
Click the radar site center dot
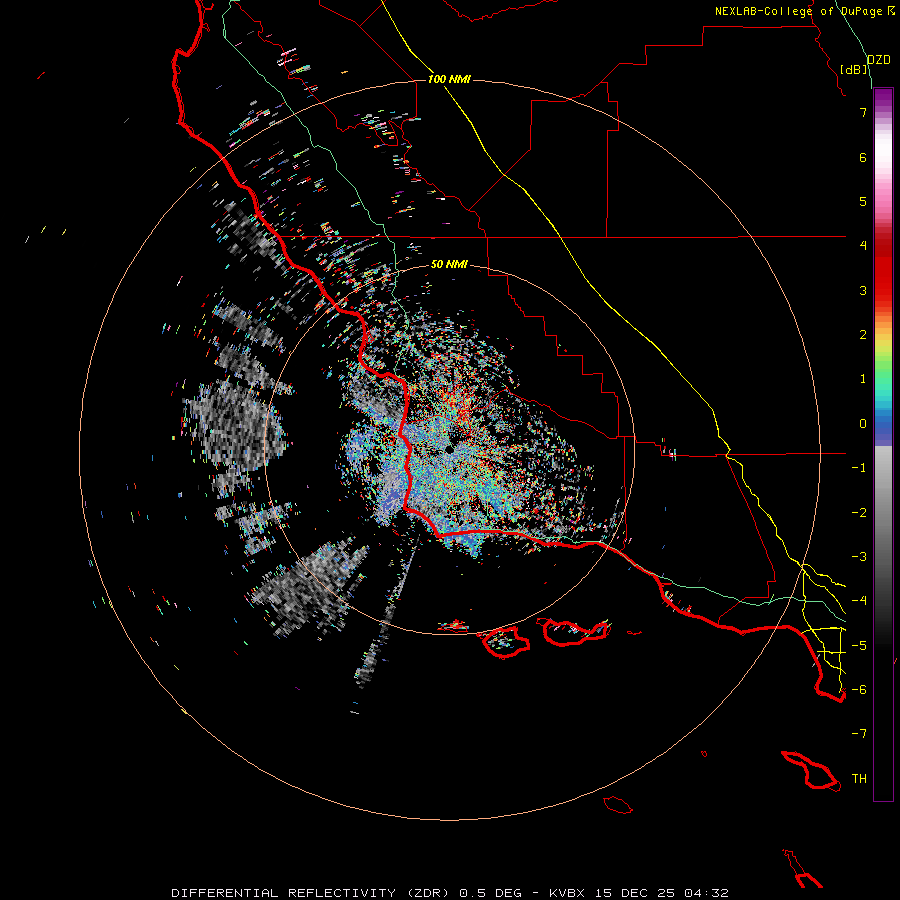449,449
